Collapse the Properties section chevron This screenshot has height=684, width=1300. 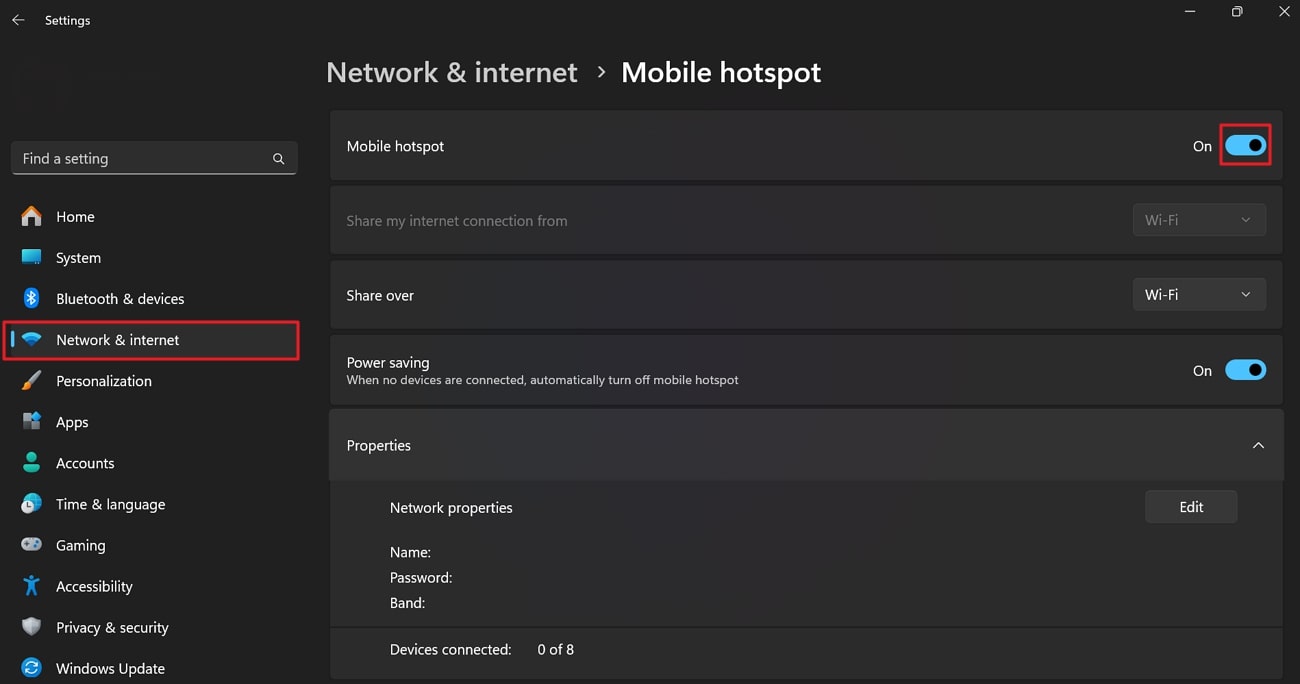1258,445
